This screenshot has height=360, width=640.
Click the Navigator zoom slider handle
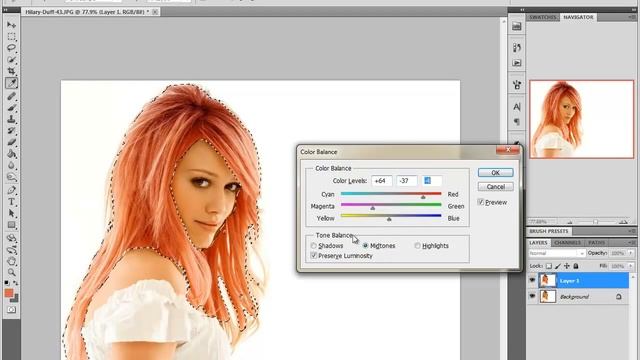tap(596, 222)
